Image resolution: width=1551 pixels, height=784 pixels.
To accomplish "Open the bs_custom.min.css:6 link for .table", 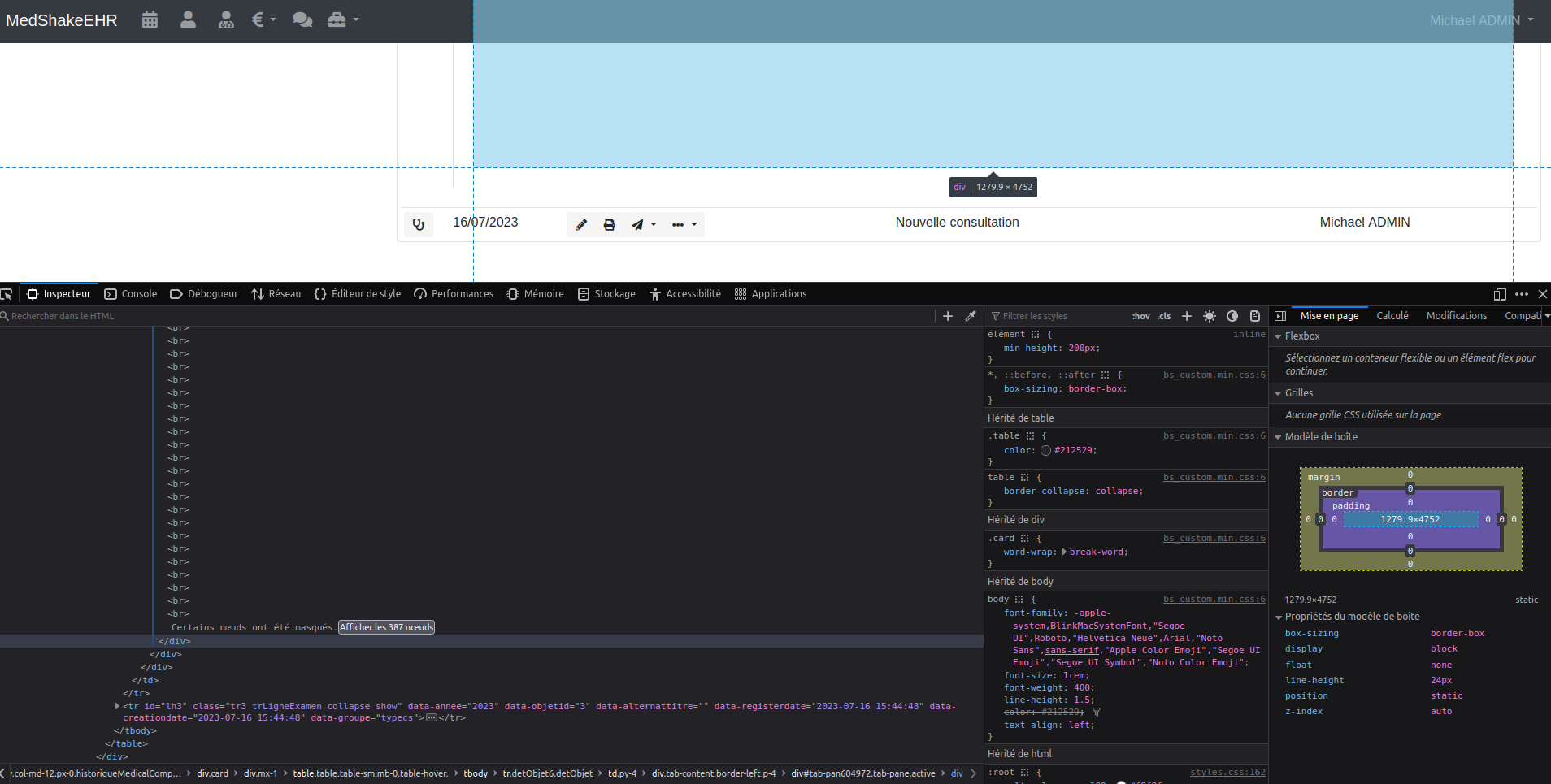I will (x=1214, y=436).
